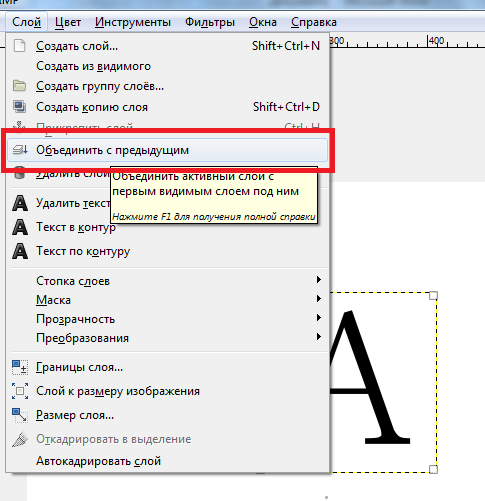This screenshot has height=501, width=485.
Task: Click the merge down layers icon
Action: pos(20,150)
